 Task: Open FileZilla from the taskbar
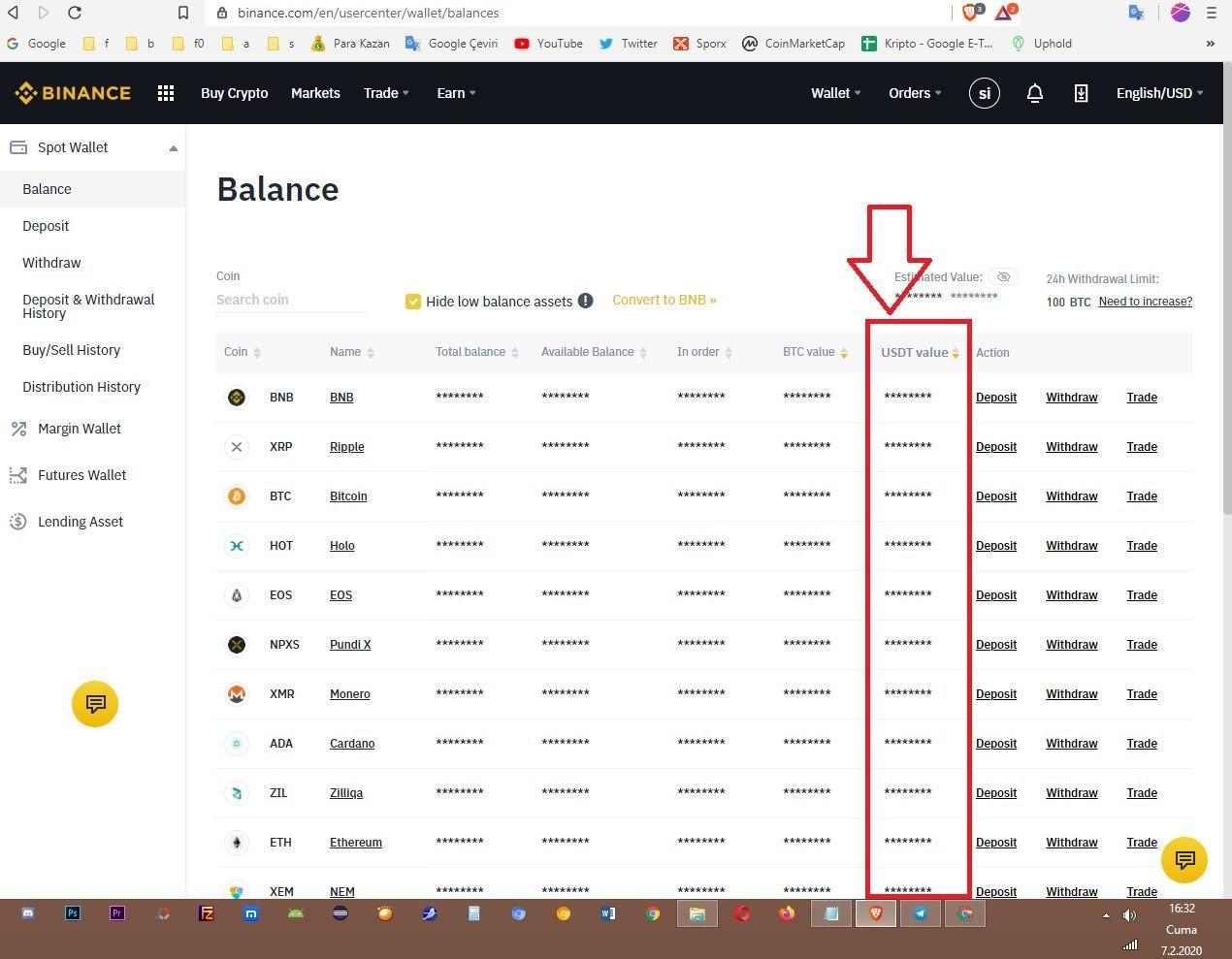(x=207, y=912)
